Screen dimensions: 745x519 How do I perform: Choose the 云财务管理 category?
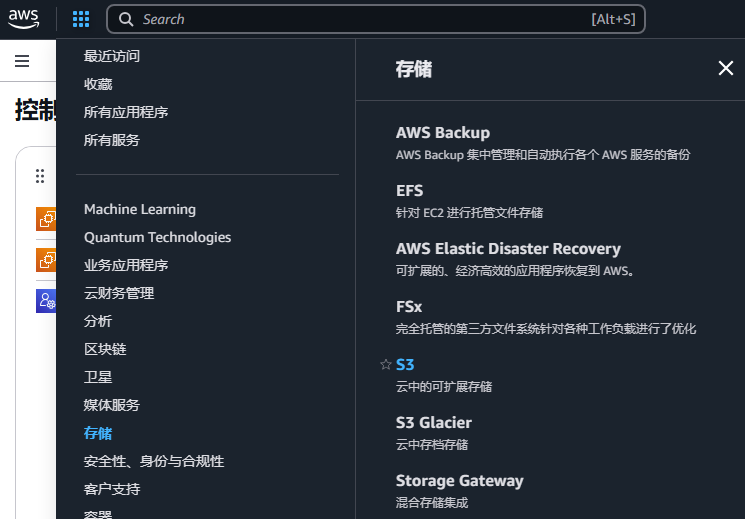click(119, 293)
